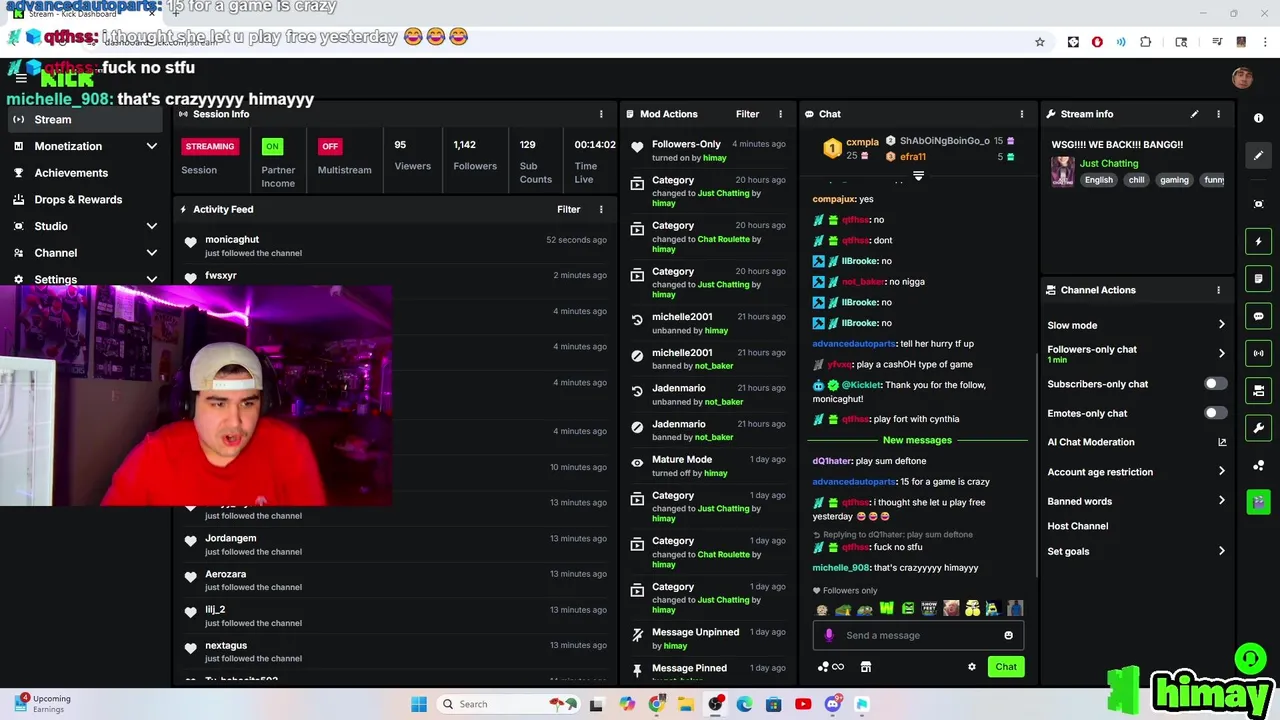Open File Explorer from taskbar
1280x720 pixels.
point(685,704)
